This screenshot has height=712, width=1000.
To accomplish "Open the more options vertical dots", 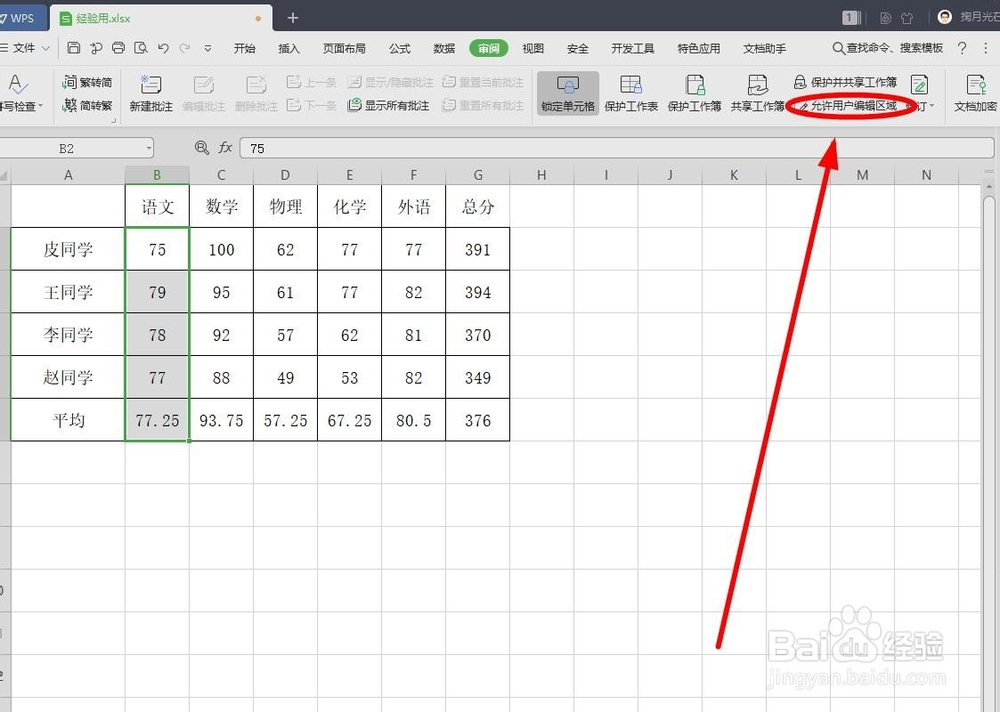I will [985, 48].
